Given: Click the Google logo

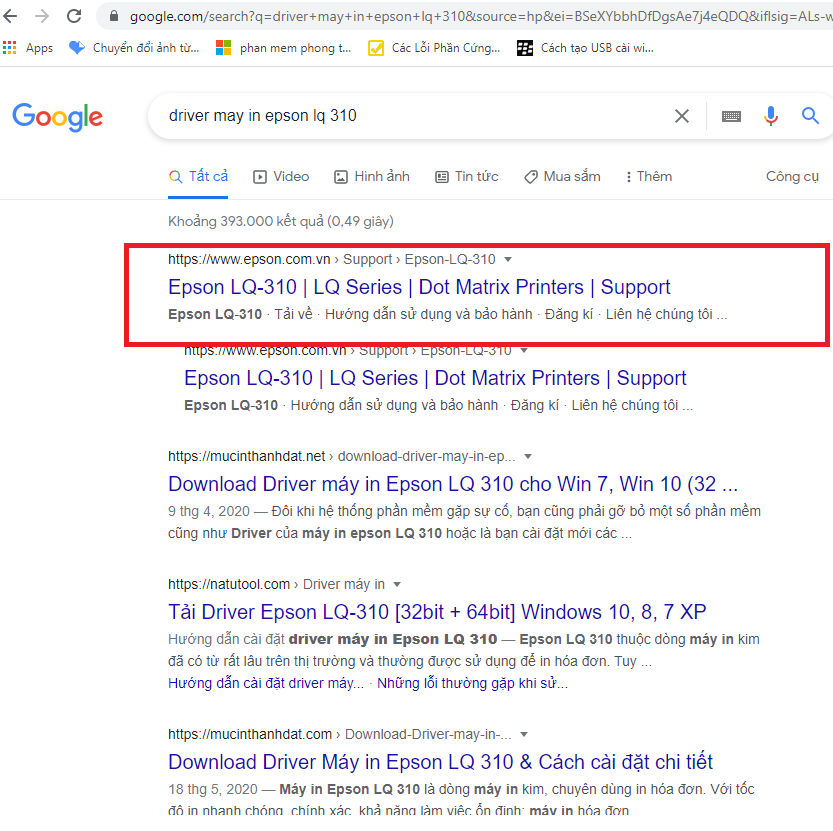Looking at the screenshot, I should 57,116.
